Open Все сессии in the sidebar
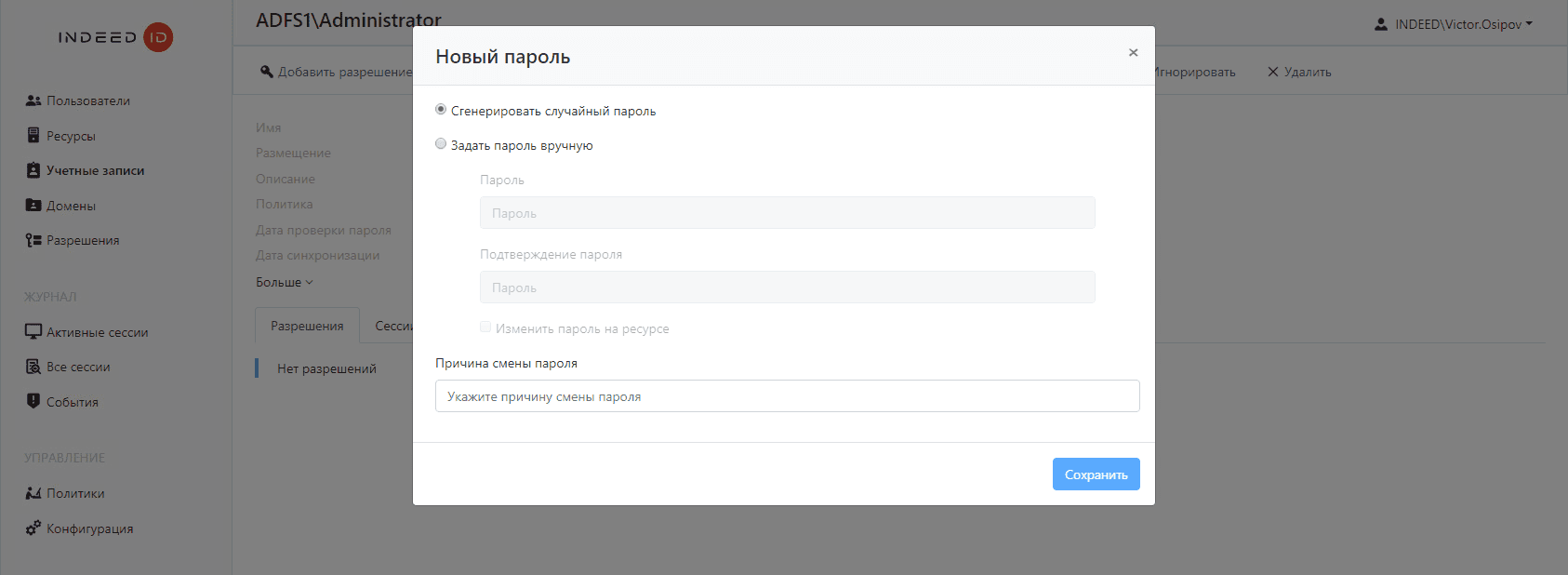The width and height of the screenshot is (1568, 575). pos(78,367)
